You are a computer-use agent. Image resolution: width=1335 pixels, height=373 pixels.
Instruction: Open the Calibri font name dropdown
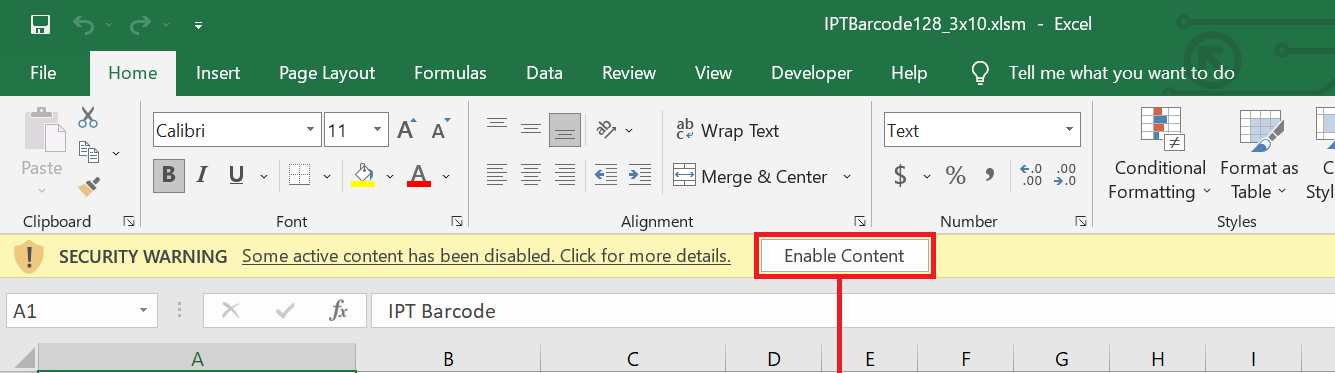click(311, 130)
